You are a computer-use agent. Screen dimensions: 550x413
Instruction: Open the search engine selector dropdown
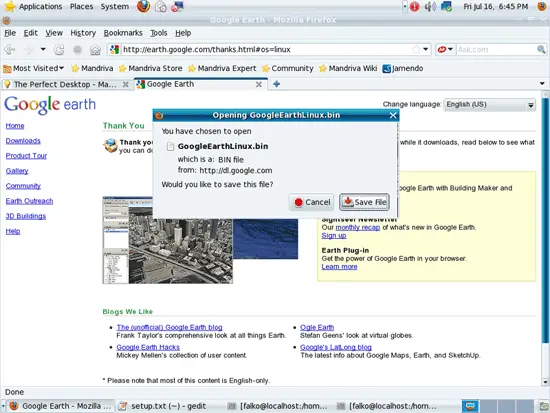[x=445, y=49]
